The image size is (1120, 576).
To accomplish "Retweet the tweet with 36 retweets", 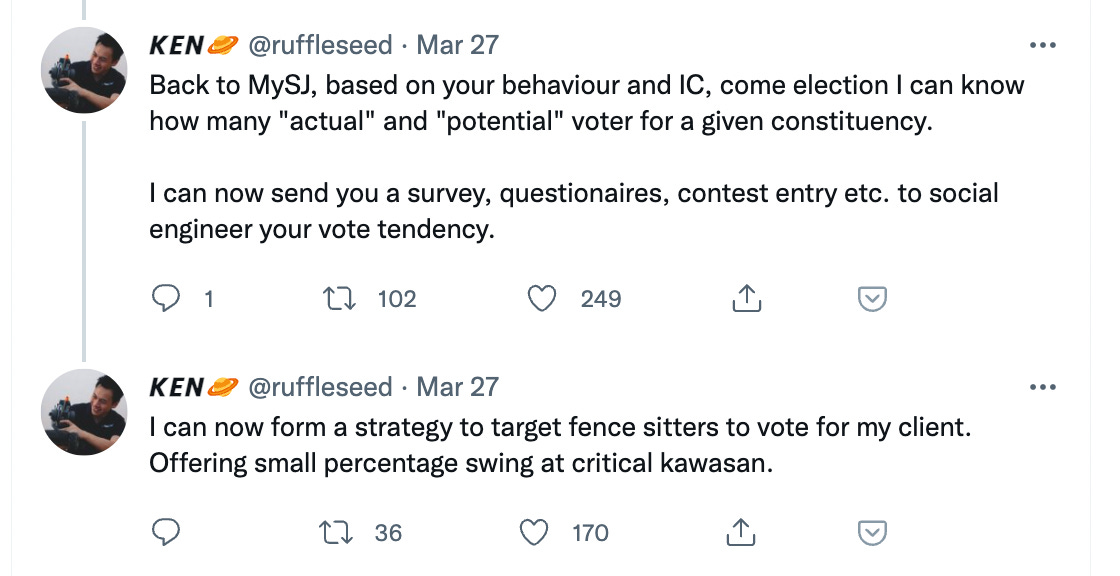I will tap(339, 532).
